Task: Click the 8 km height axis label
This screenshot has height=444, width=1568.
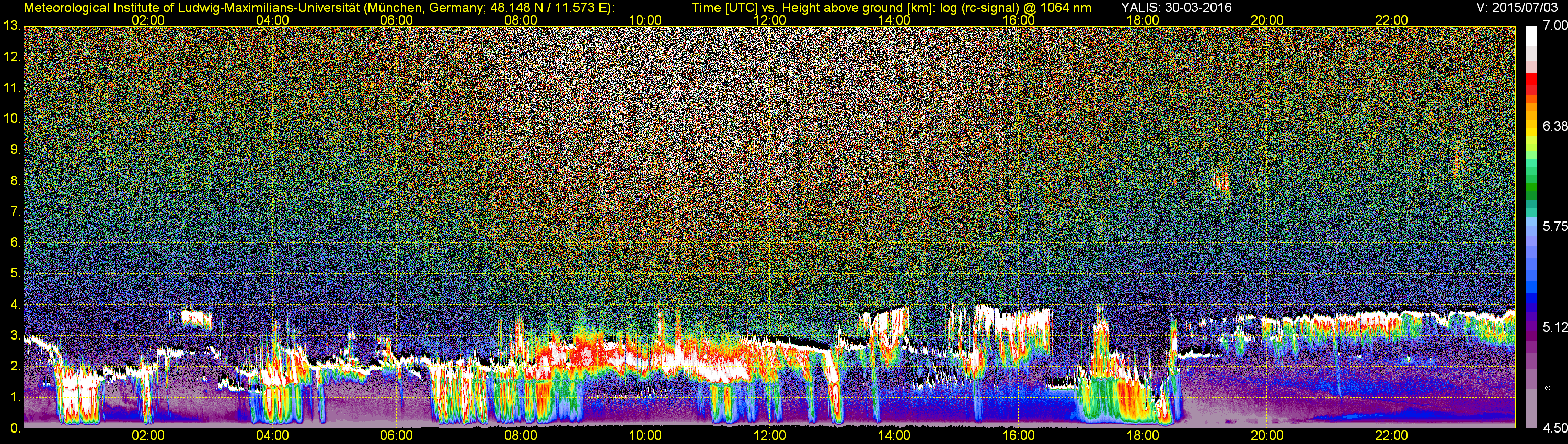Action: pos(15,181)
